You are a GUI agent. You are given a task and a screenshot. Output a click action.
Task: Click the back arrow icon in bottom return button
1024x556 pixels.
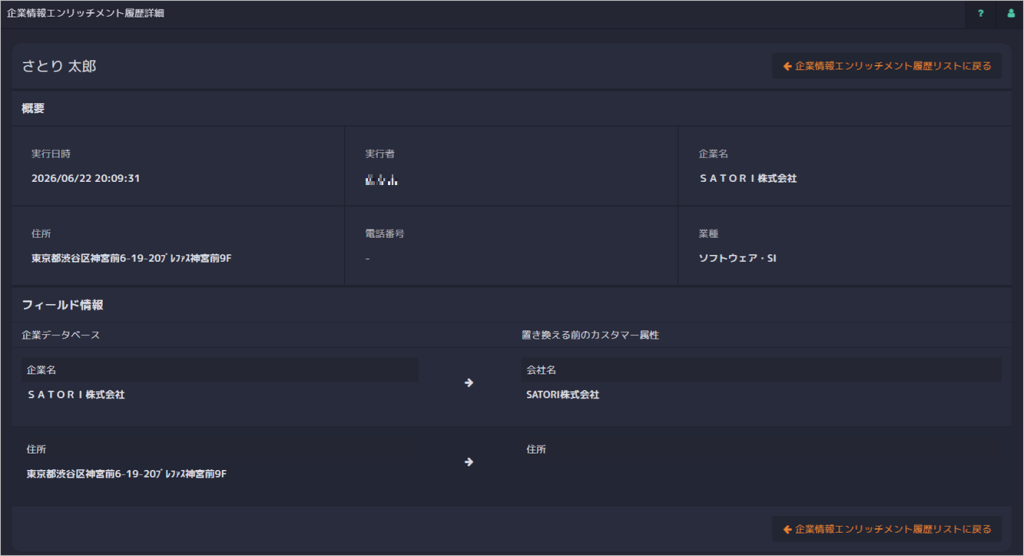tap(787, 529)
